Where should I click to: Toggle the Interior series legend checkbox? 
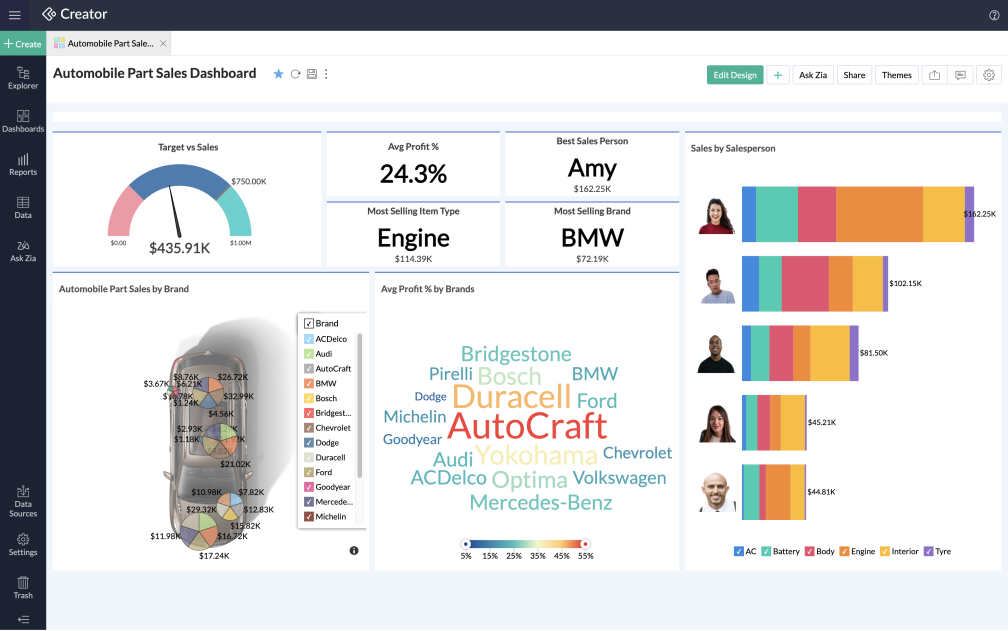(885, 551)
